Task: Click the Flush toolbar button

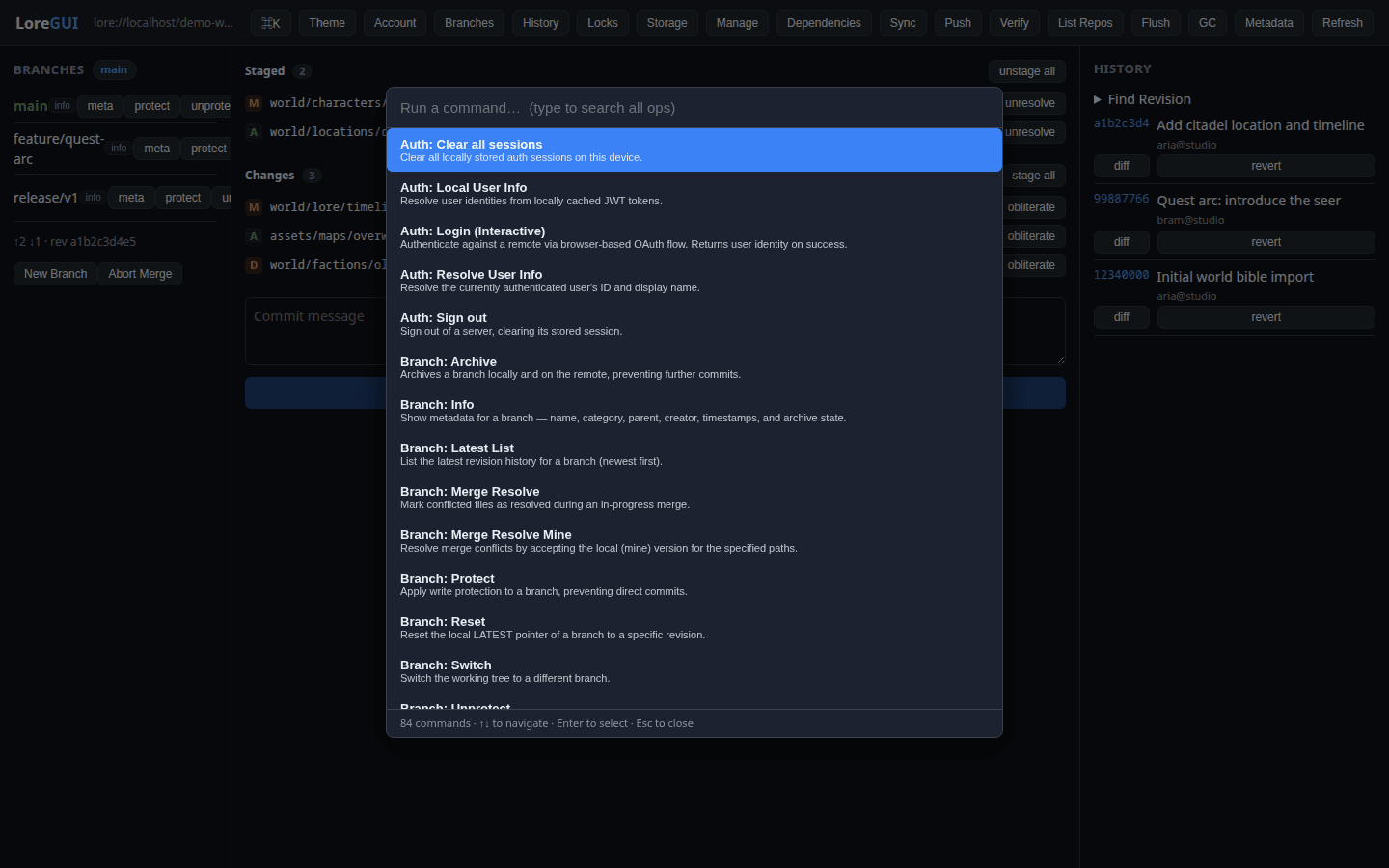Action: pos(1156,23)
